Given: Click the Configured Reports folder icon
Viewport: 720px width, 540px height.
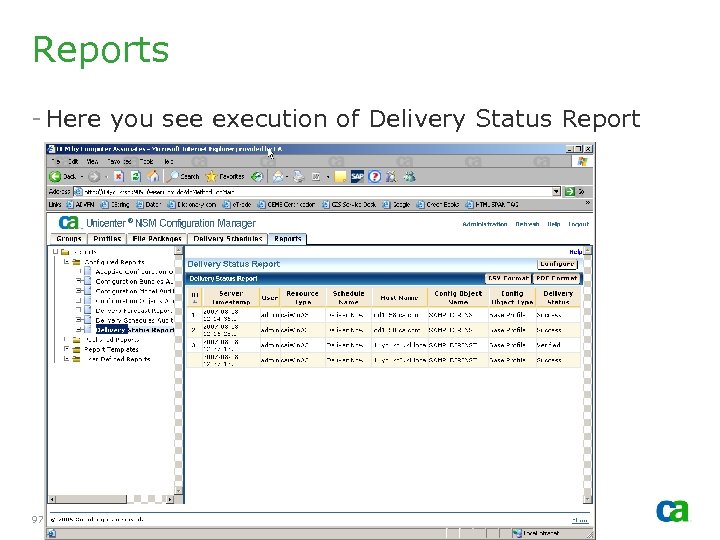Looking at the screenshot, I should coord(77,262).
